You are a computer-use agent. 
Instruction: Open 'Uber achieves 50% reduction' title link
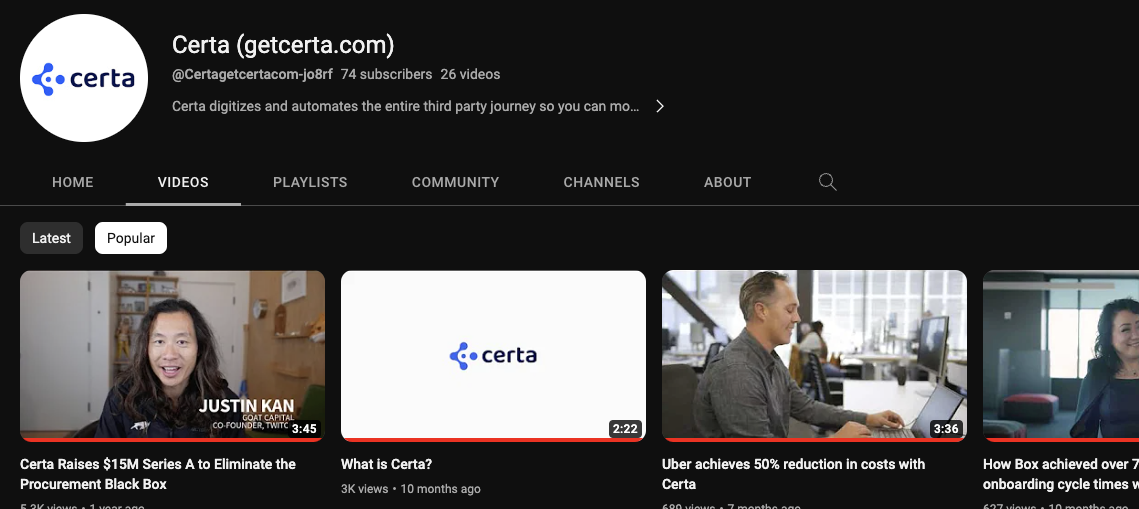click(793, 474)
